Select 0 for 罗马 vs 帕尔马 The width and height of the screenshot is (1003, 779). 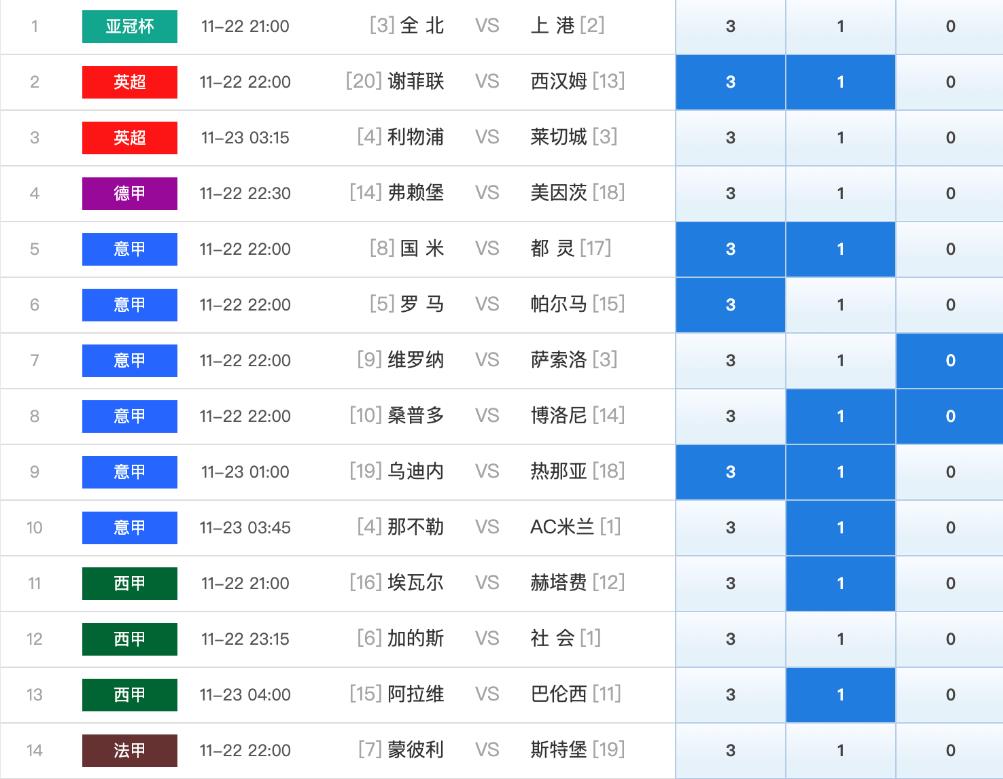tap(950, 304)
